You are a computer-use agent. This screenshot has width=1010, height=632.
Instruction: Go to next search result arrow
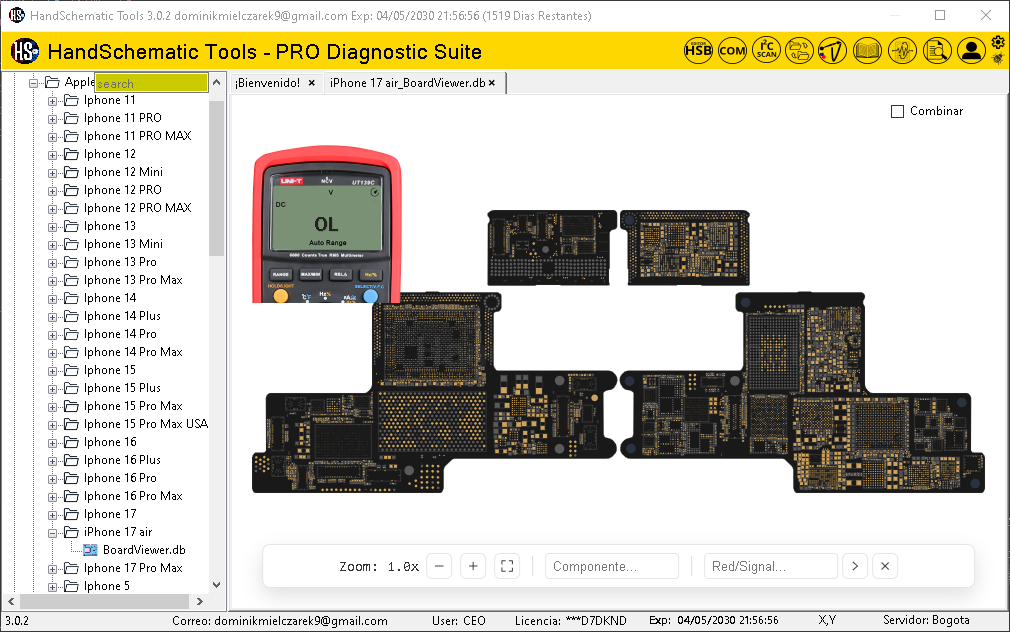pyautogui.click(x=855, y=566)
